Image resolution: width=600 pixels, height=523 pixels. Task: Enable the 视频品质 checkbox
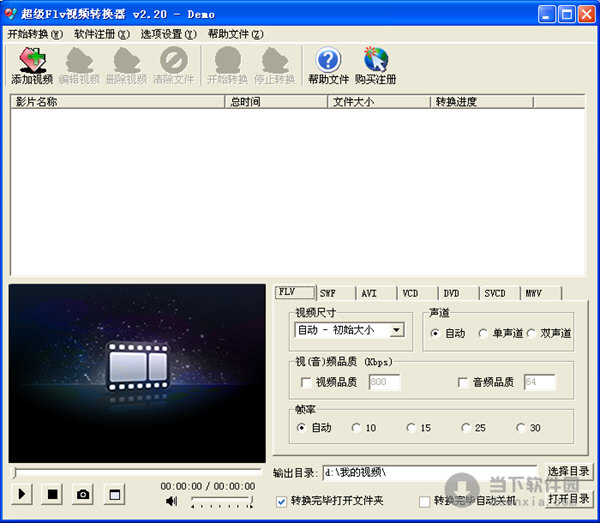[306, 382]
